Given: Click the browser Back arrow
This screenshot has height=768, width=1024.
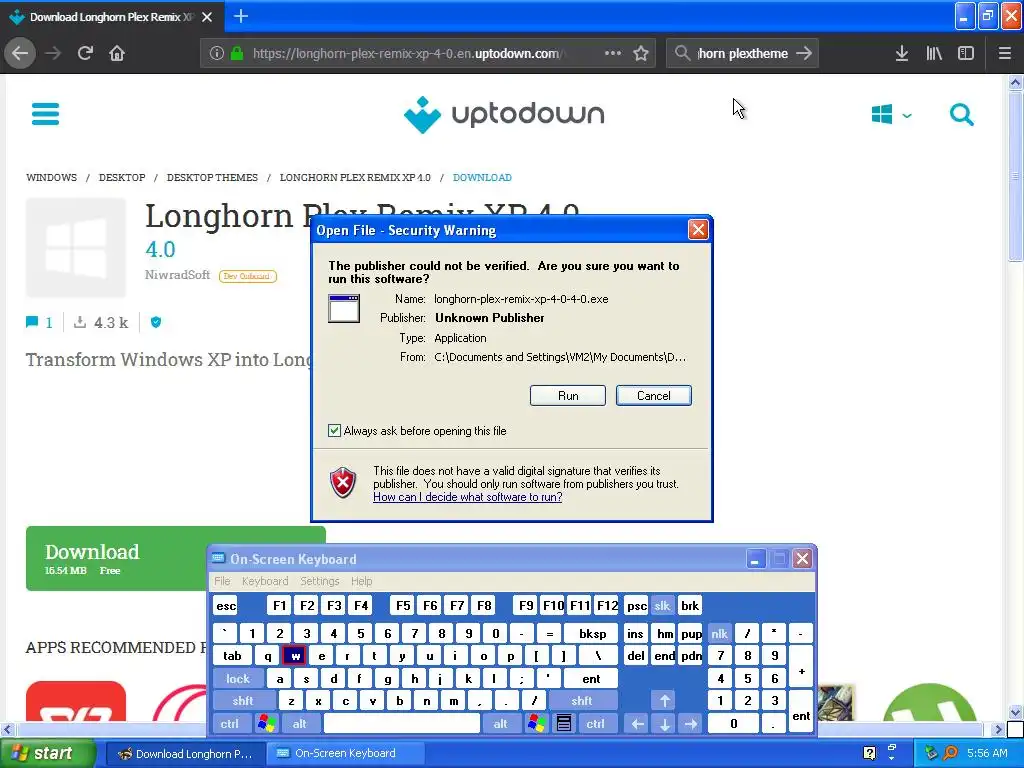Looking at the screenshot, I should tap(20, 53).
